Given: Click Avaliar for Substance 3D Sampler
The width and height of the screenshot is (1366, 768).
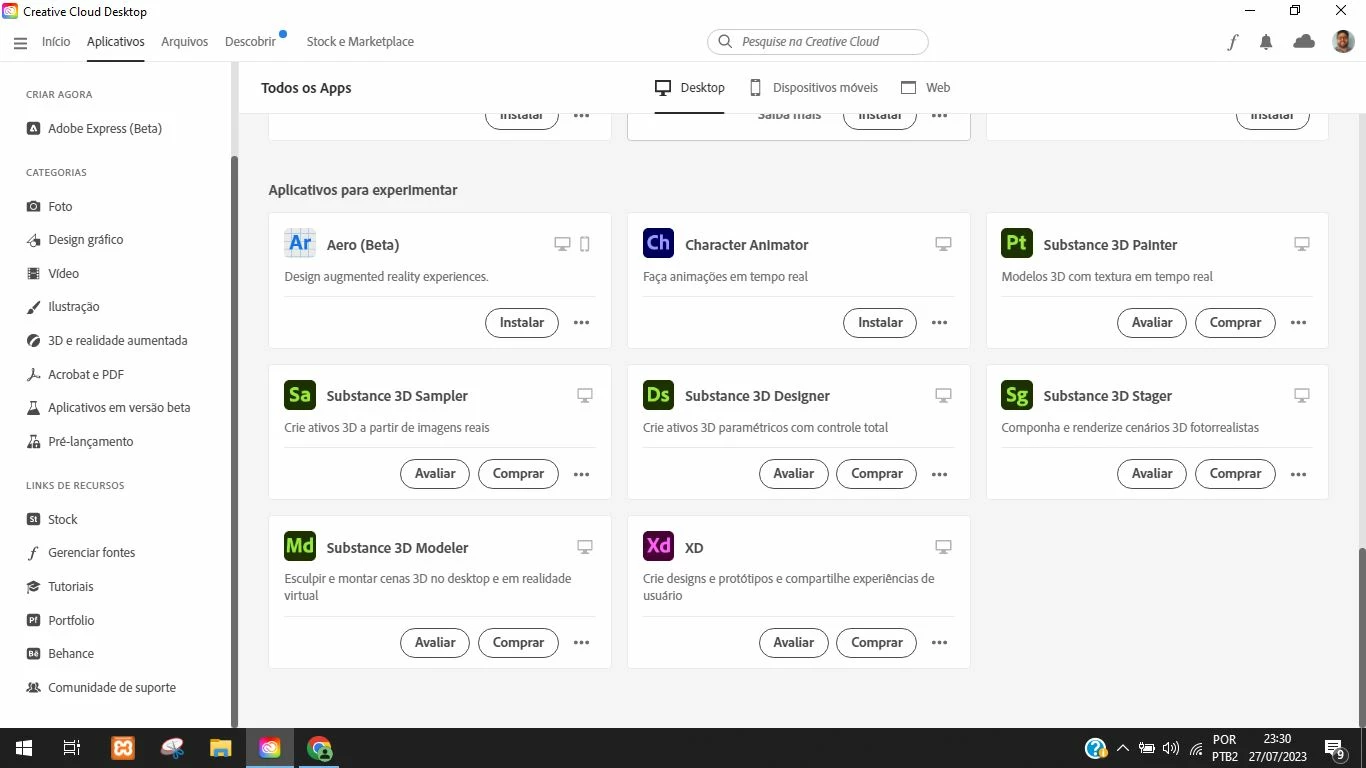Looking at the screenshot, I should 435,474.
